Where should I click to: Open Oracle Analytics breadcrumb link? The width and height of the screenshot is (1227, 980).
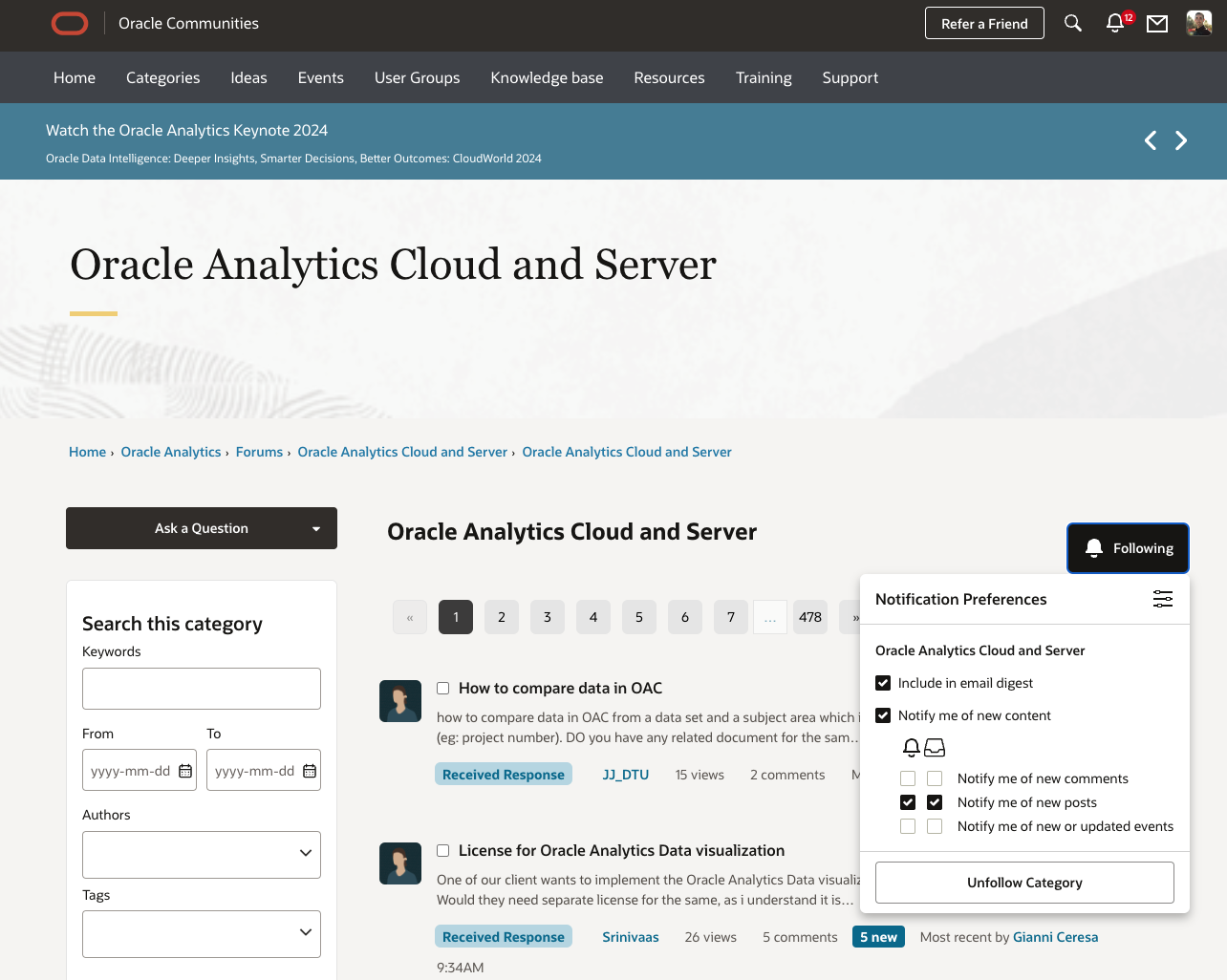171,452
